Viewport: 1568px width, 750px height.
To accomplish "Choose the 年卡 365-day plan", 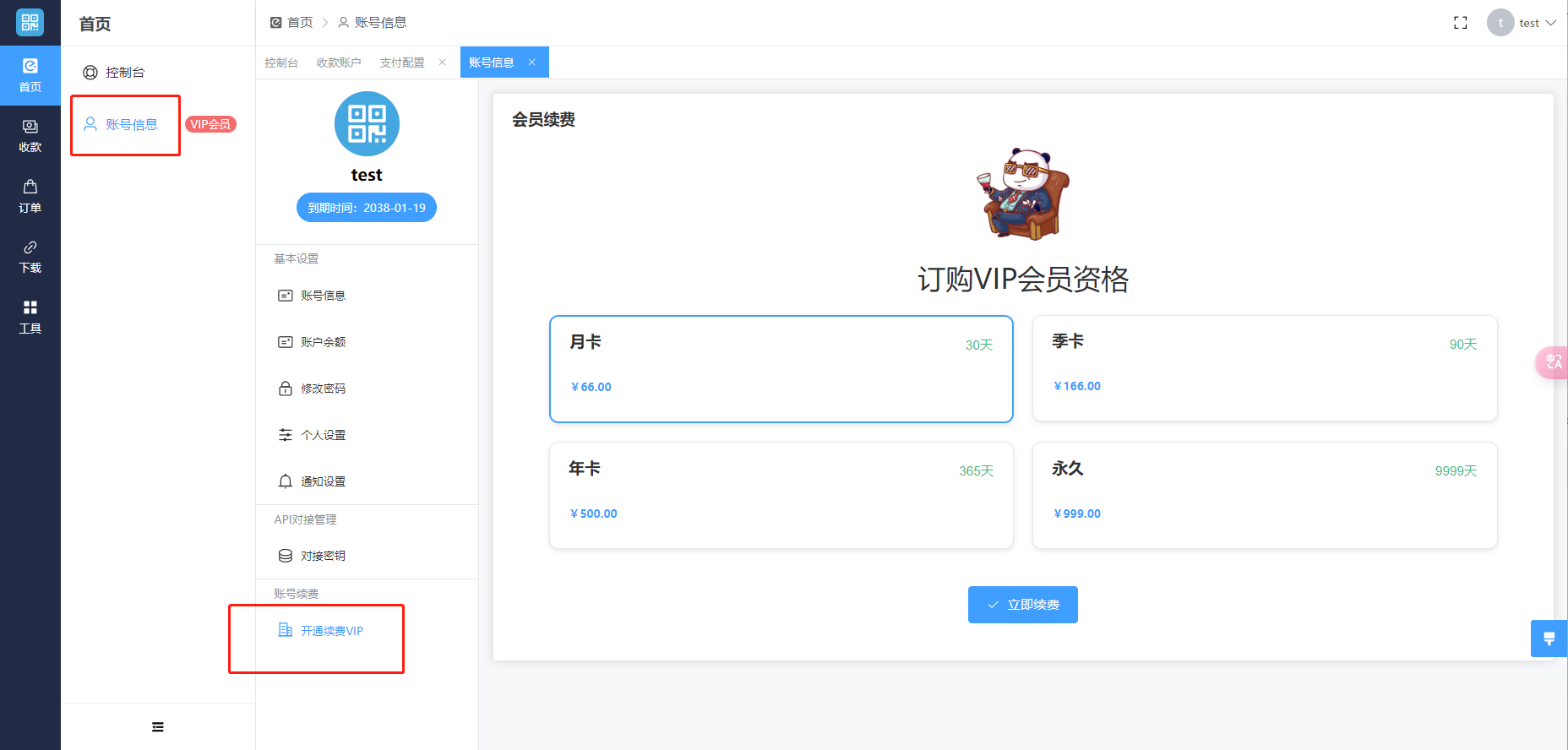I will tap(781, 496).
